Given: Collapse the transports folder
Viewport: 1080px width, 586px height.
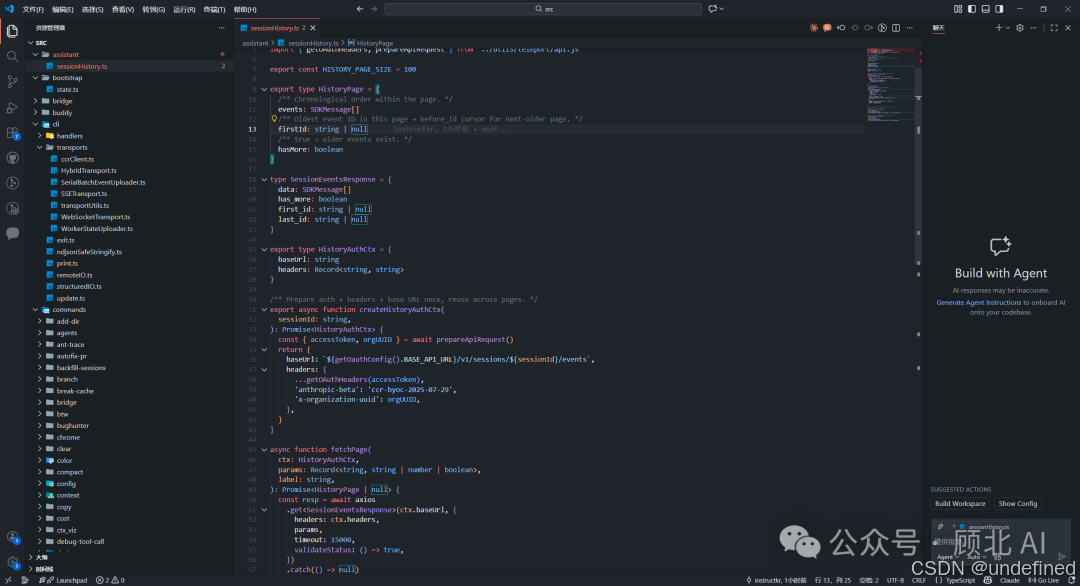Looking at the screenshot, I should tap(40, 147).
